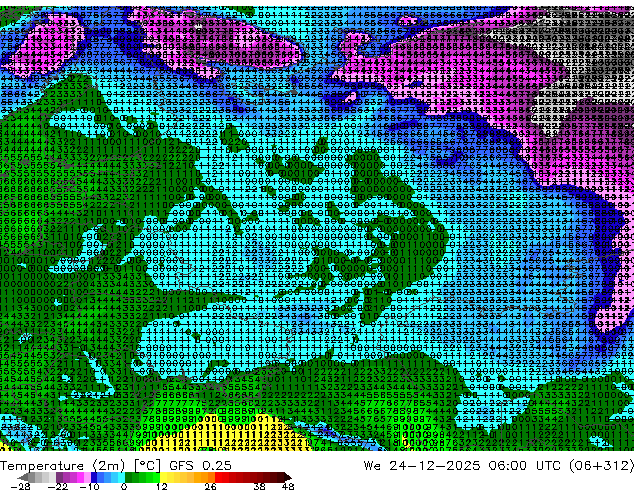This screenshot has height=490, width=634.
Task: Click the '(06+312)' forecast offset text
Action: [601, 466]
